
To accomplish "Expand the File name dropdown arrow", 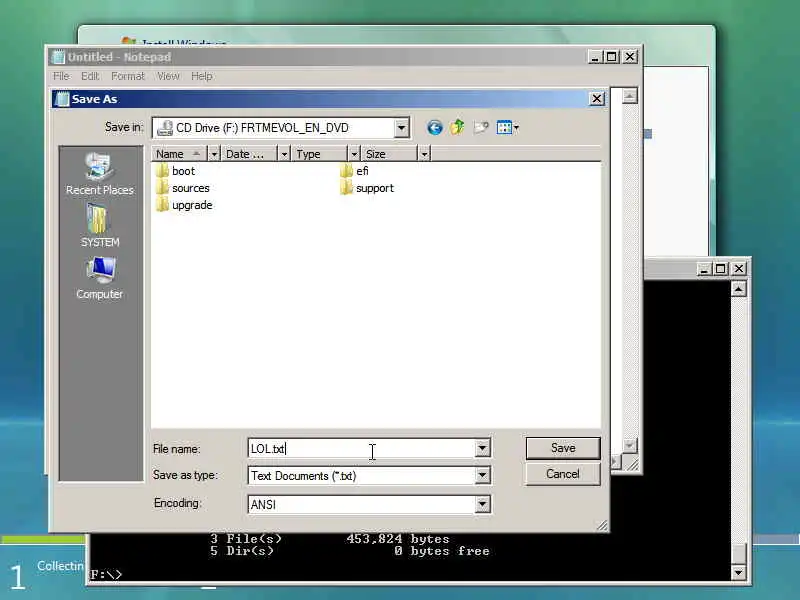I will point(482,448).
